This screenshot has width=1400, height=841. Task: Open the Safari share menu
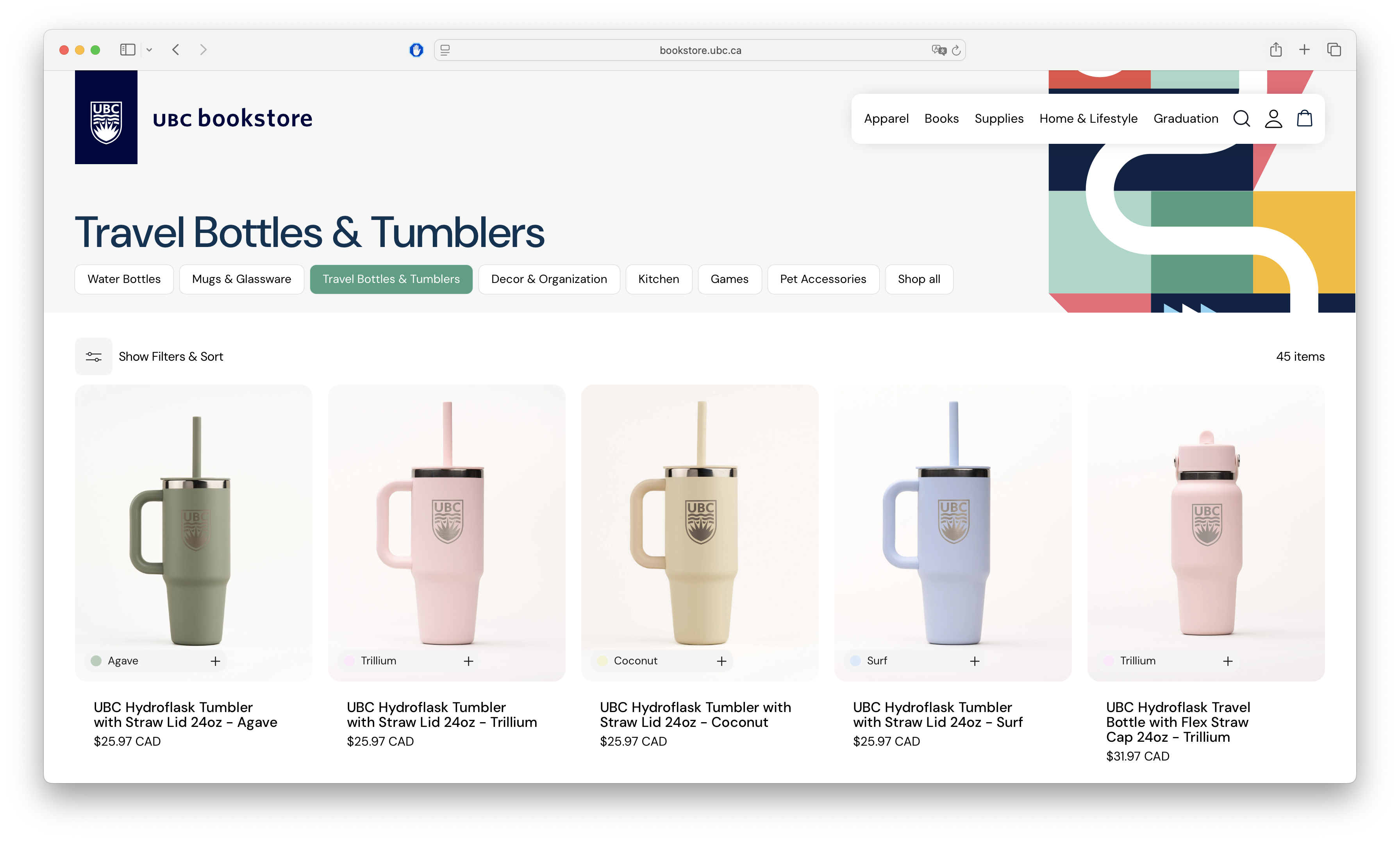pyautogui.click(x=1275, y=49)
